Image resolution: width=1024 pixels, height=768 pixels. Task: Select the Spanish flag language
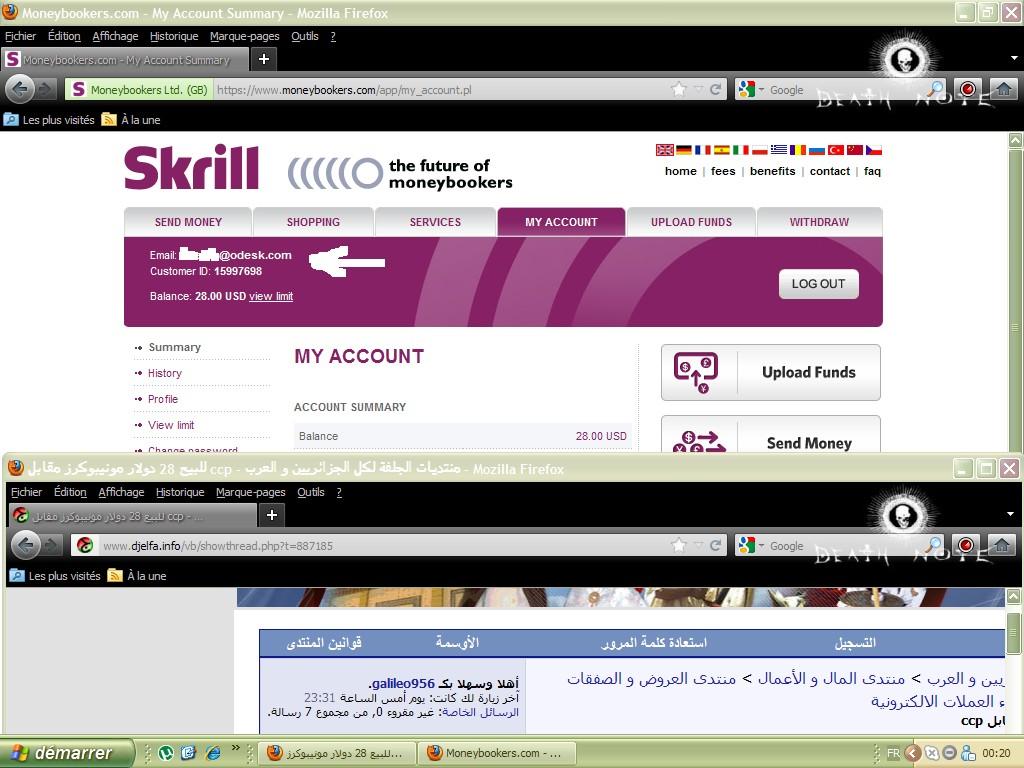[721, 150]
